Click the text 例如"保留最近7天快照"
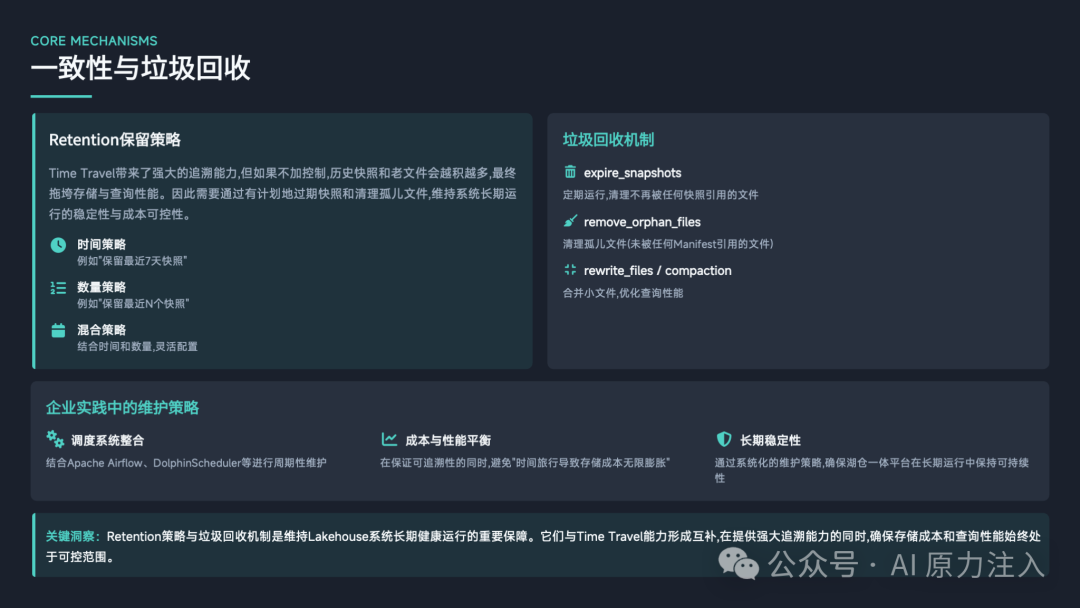The height and width of the screenshot is (608, 1080). tap(132, 261)
